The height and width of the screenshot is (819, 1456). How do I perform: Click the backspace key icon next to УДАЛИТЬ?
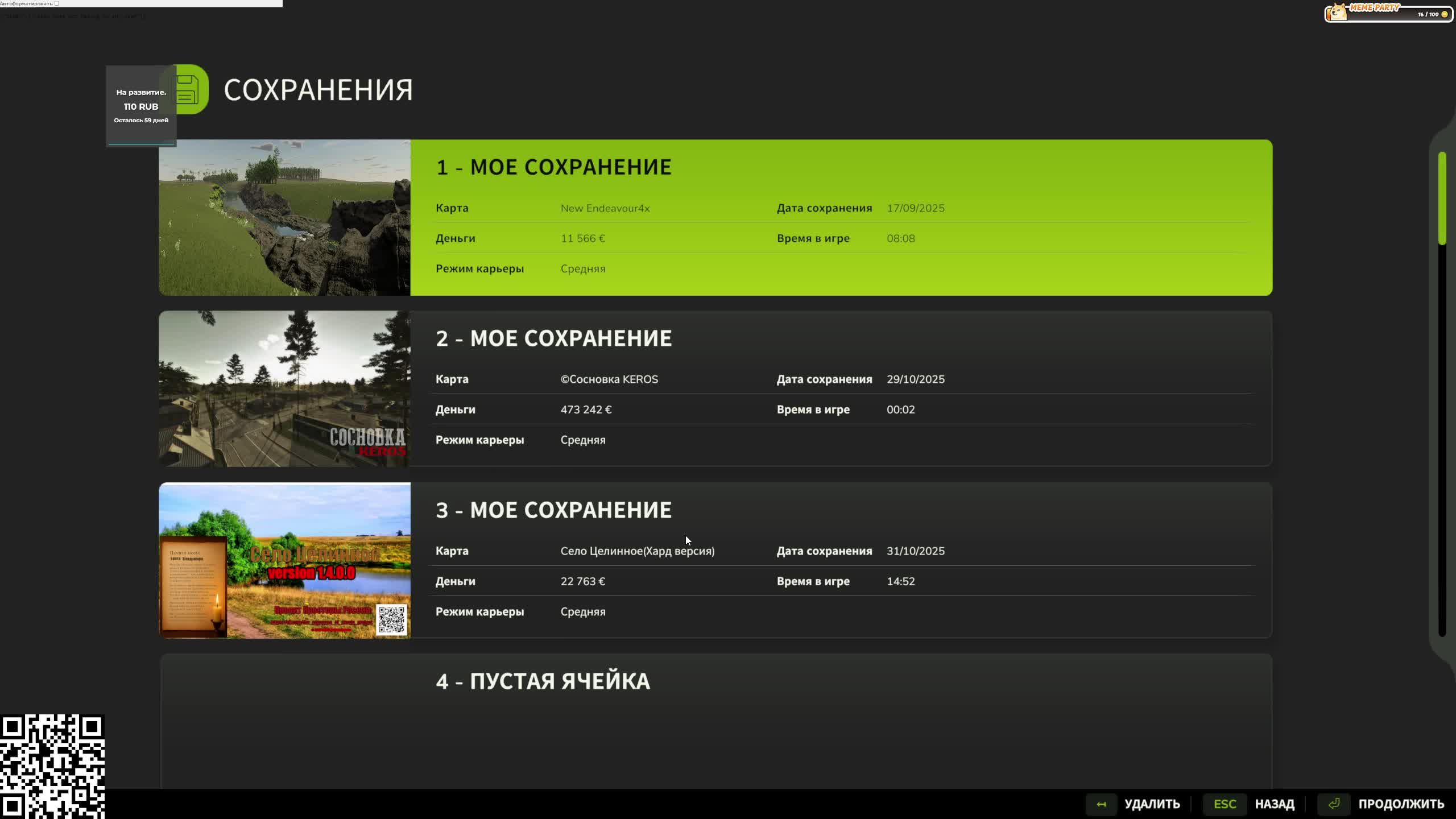1101,804
